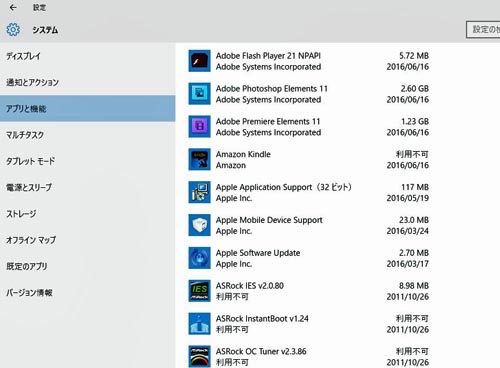Screen dimensions: 500x368
Task: Select the Apple Mobile Device Support name
Action: point(269,220)
